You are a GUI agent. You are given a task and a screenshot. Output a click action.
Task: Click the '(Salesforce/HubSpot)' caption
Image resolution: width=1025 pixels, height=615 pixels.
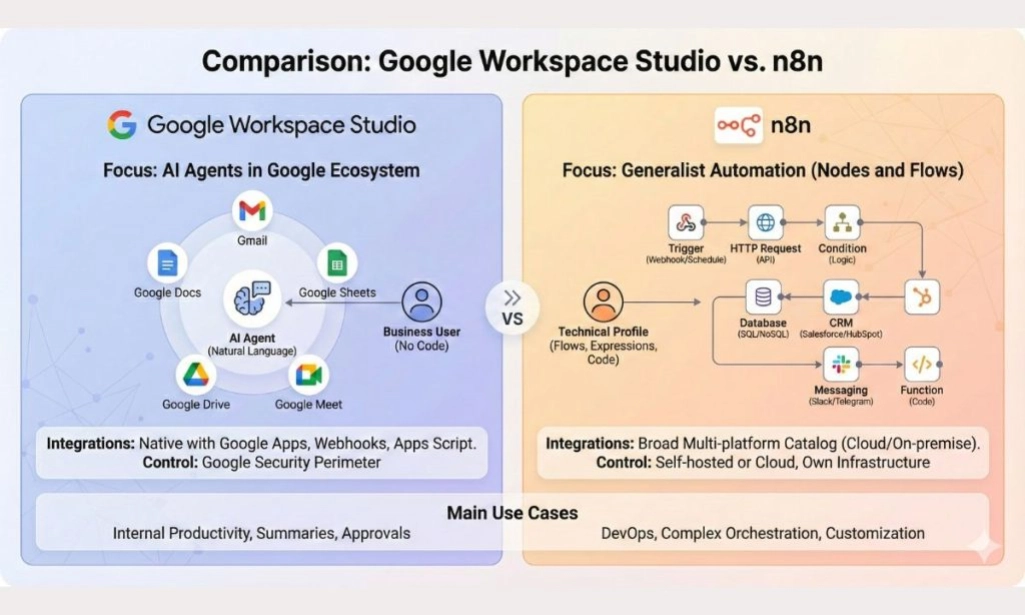coord(841,334)
